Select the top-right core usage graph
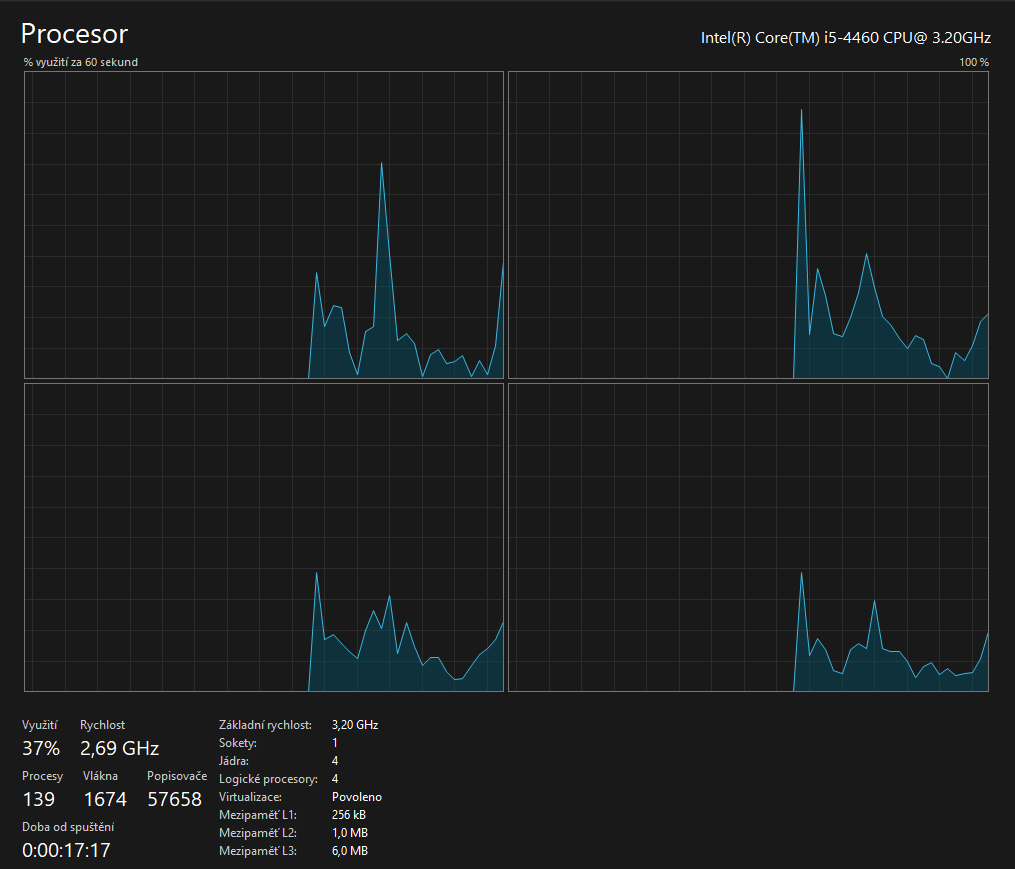Image resolution: width=1015 pixels, height=869 pixels. tap(748, 225)
